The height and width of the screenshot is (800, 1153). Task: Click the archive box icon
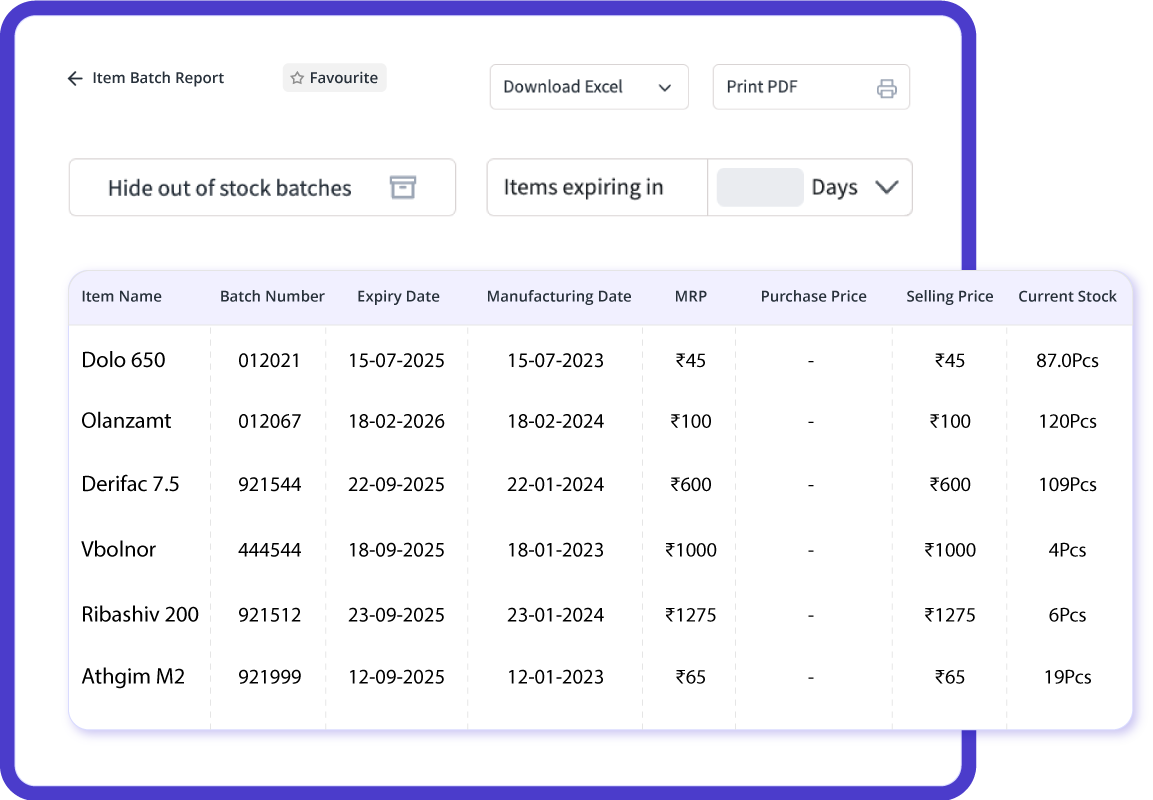click(x=403, y=187)
